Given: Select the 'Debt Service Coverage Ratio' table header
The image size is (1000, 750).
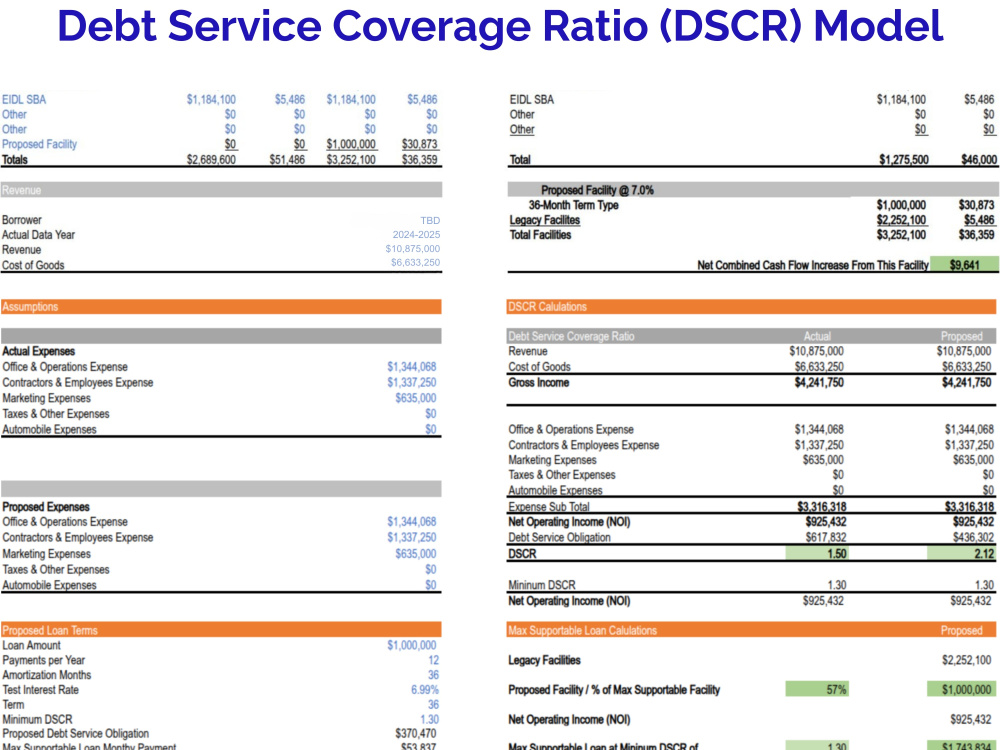Looking at the screenshot, I should pyautogui.click(x=571, y=336).
